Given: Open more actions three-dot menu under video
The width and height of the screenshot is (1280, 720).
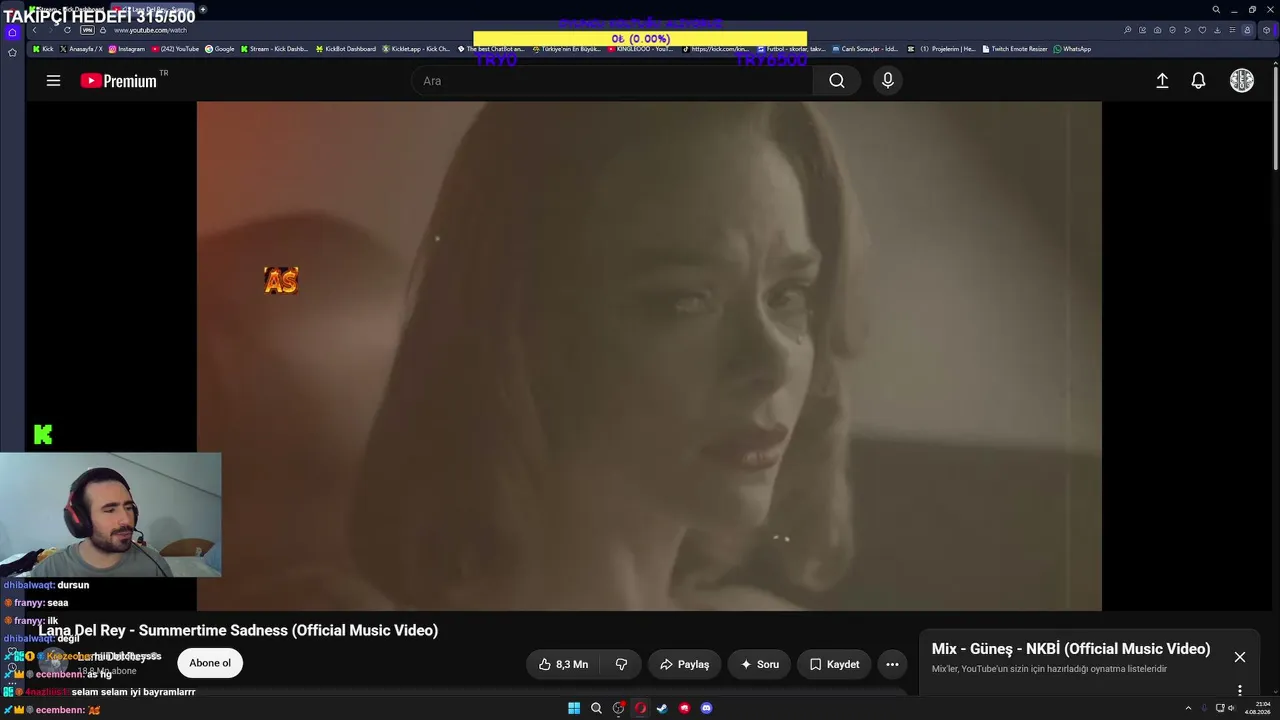Looking at the screenshot, I should 892,664.
